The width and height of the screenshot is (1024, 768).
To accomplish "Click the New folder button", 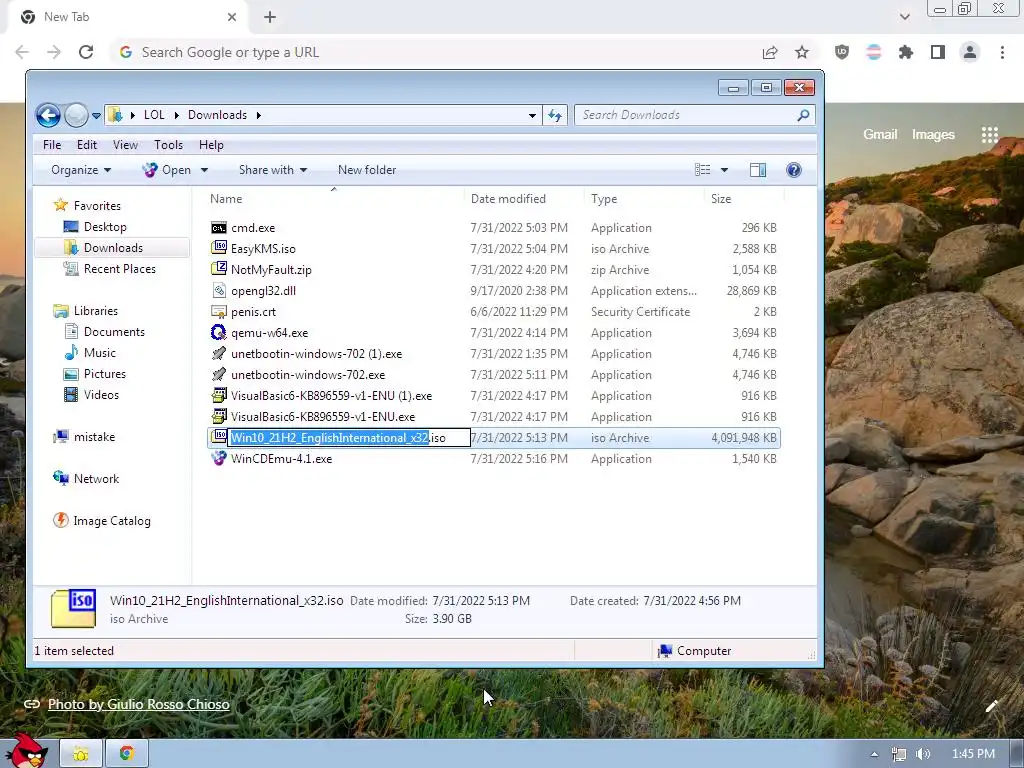I will [366, 170].
